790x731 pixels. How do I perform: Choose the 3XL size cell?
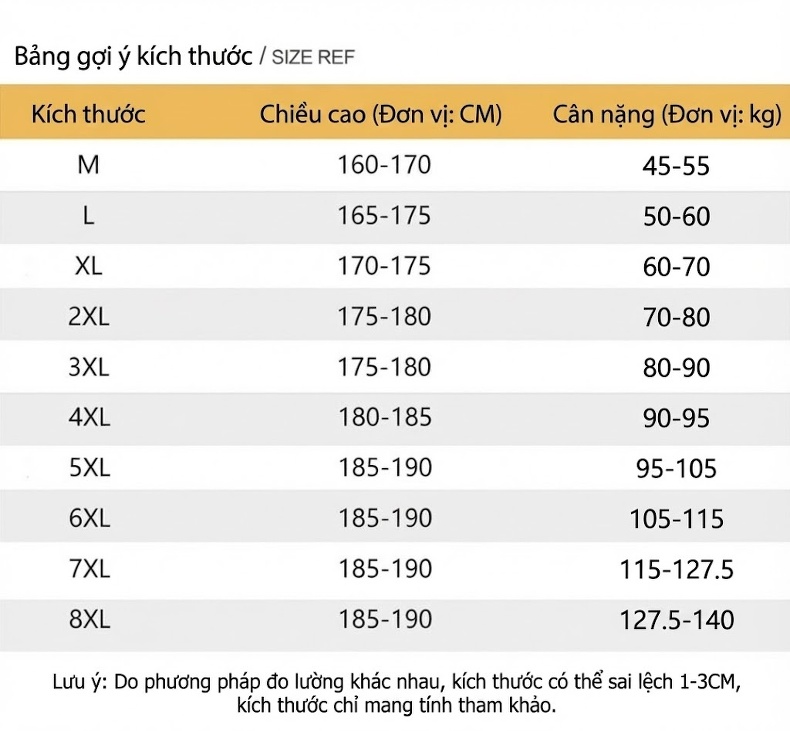coord(89,367)
